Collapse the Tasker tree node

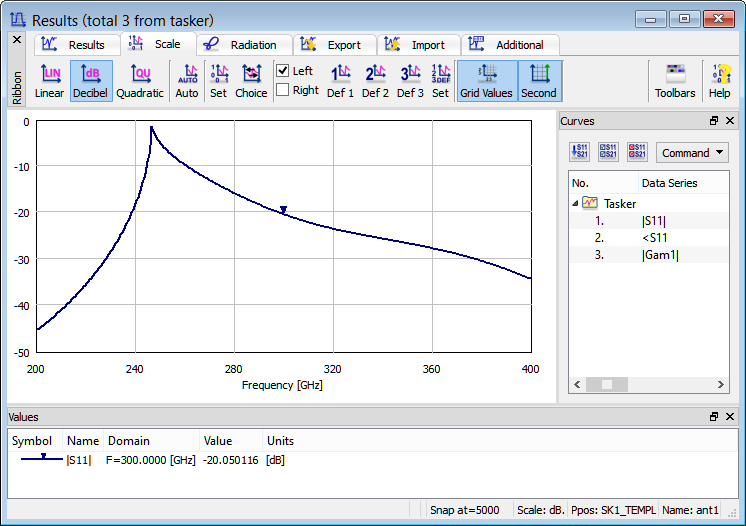pyautogui.click(x=575, y=204)
